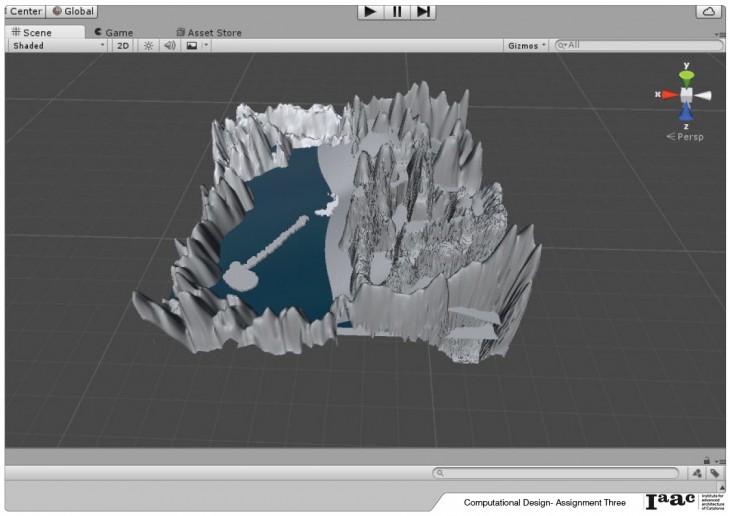The image size is (730, 516).
Task: Toggle scene effects image icon
Action: tap(191, 45)
